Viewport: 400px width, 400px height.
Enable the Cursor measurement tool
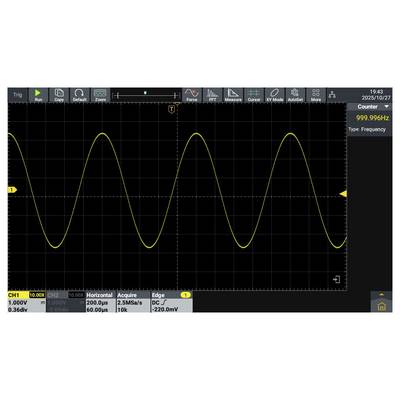[x=254, y=95]
